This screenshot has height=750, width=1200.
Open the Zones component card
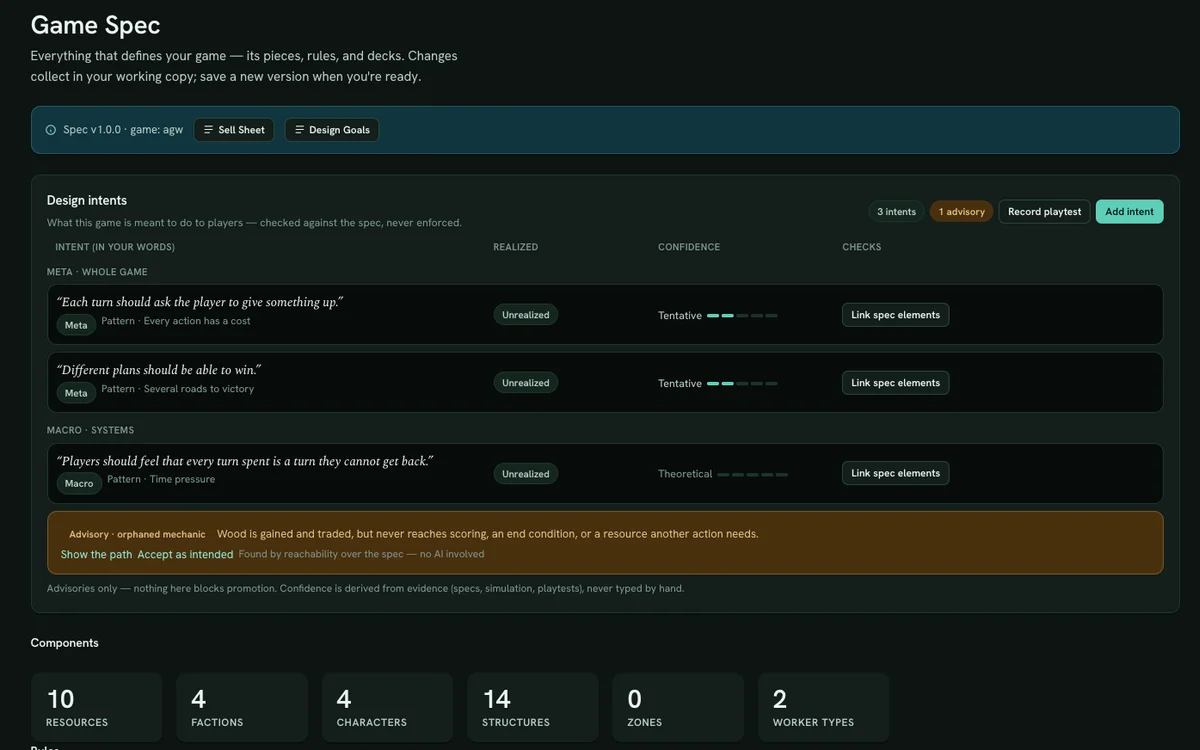[x=678, y=707]
